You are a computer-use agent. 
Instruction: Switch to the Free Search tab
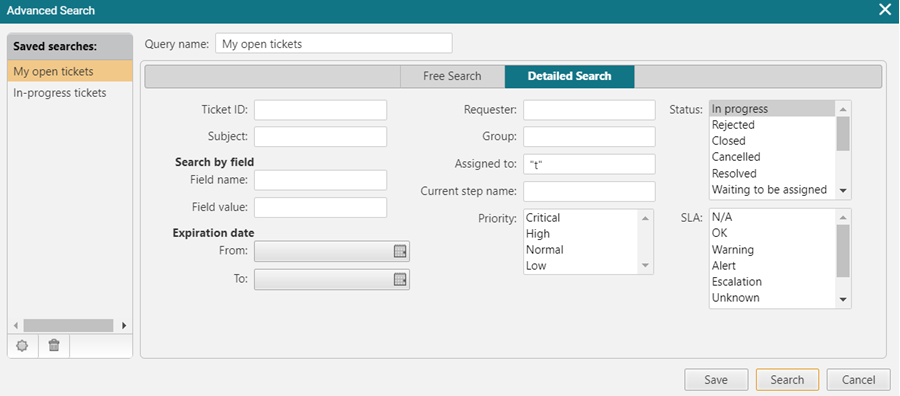tap(452, 76)
